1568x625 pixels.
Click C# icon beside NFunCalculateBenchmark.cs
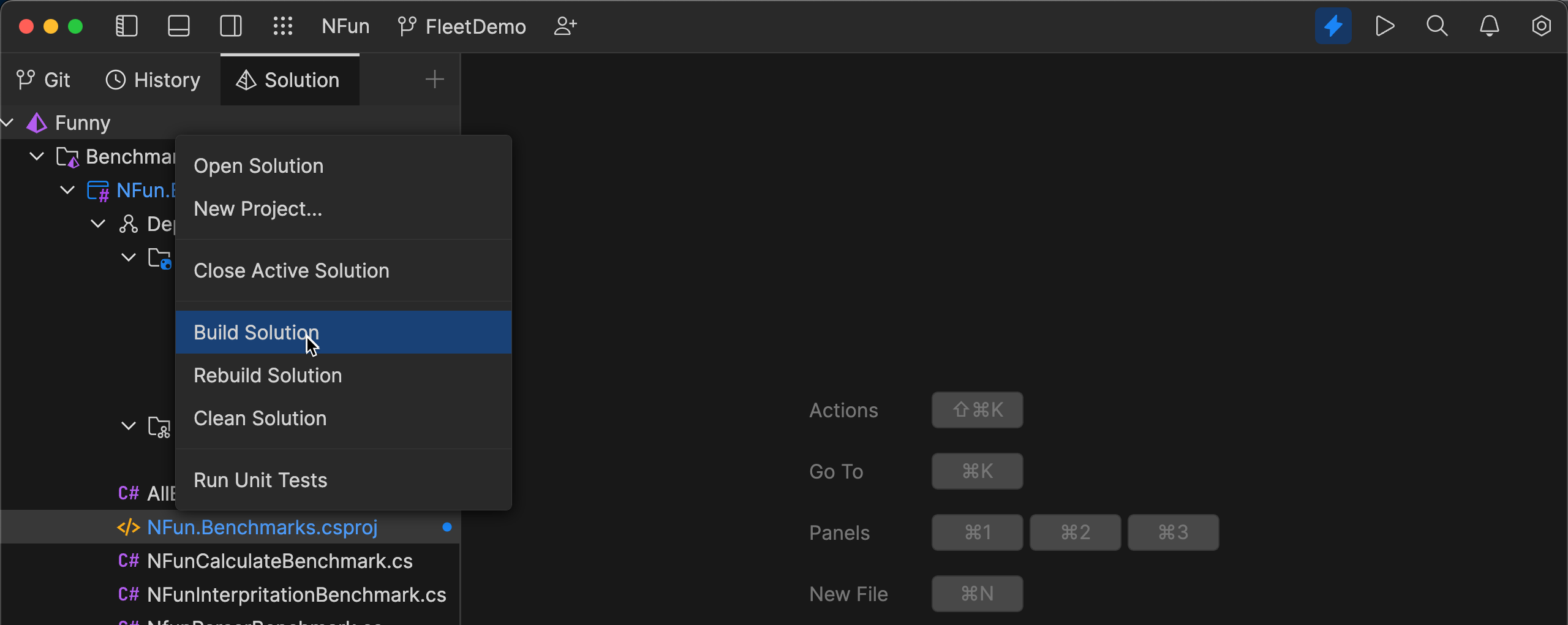point(129,561)
